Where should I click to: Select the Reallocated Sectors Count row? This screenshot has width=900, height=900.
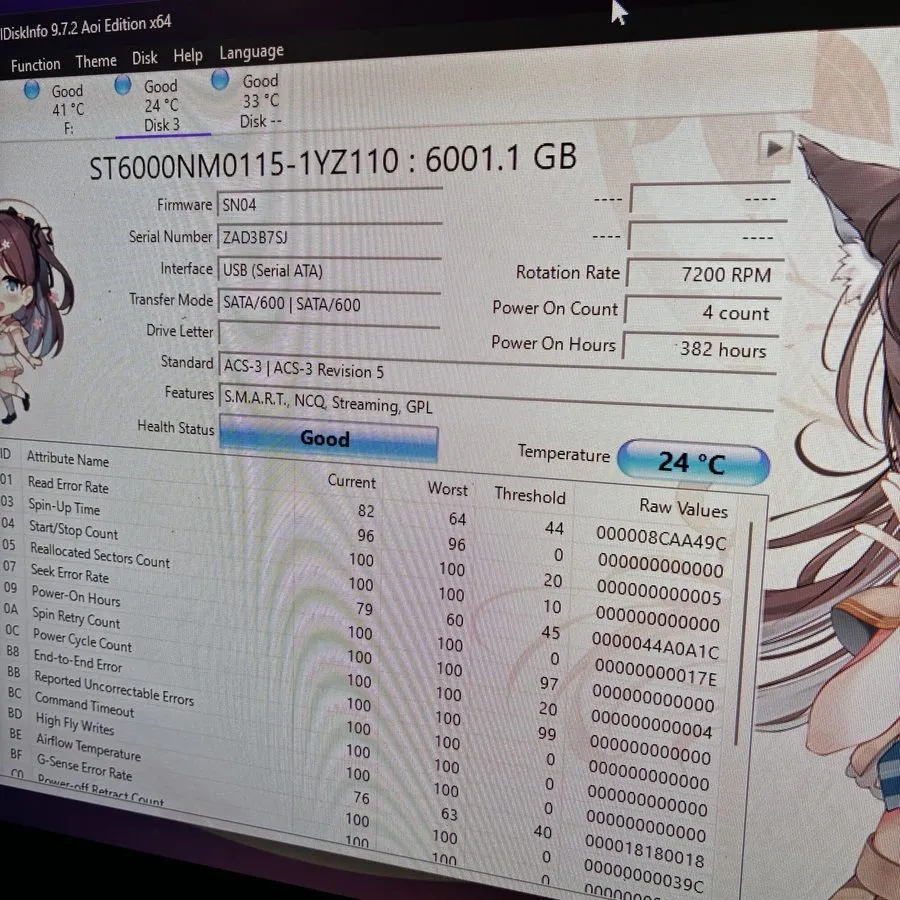362,584
